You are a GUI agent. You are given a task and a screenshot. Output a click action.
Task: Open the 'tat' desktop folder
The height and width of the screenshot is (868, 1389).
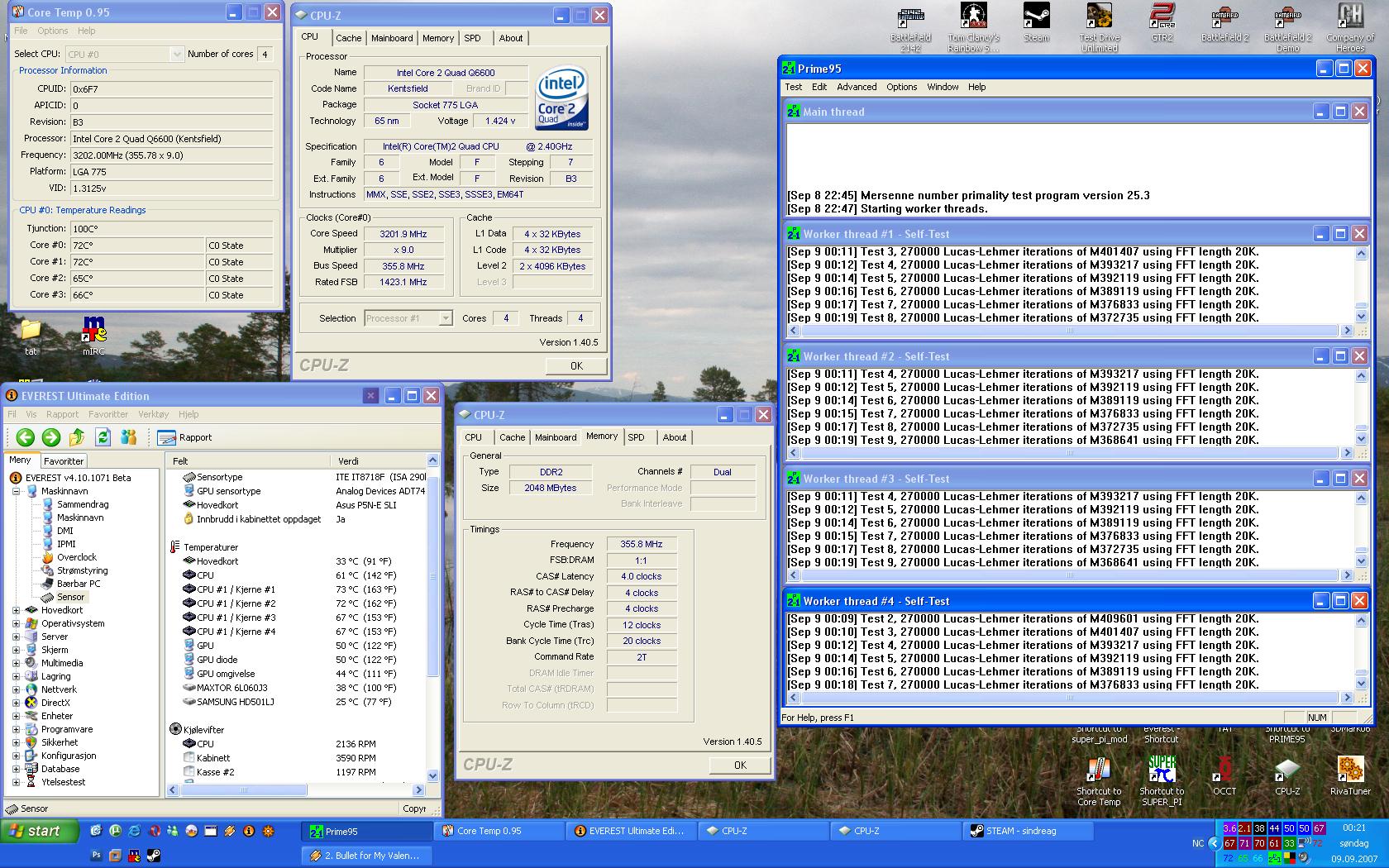(31, 336)
